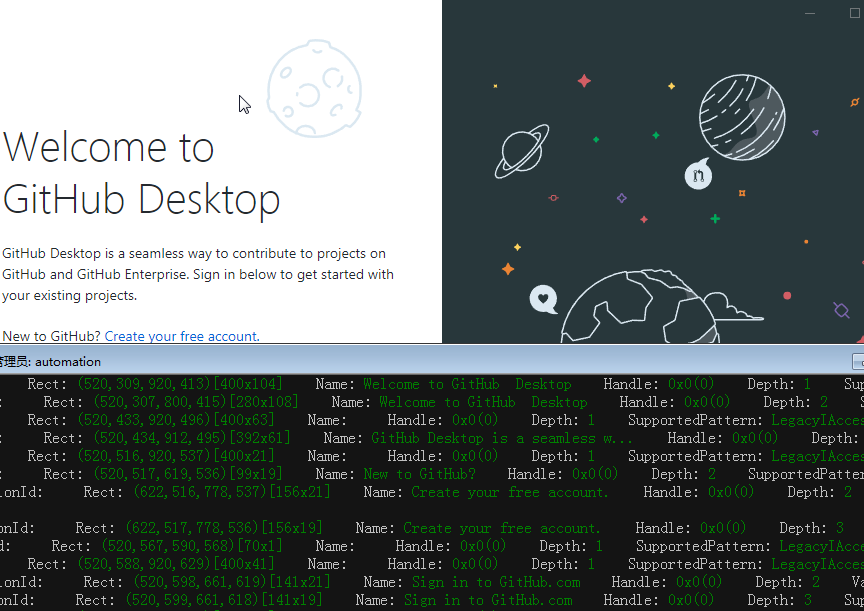This screenshot has width=864, height=611.
Task: Select console text "(520,309,920,413)[400x104]"
Action: click(180, 383)
